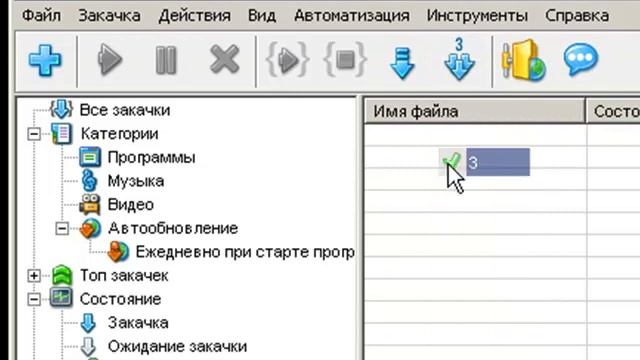Click the Музыка treble clef icon

tap(89, 180)
